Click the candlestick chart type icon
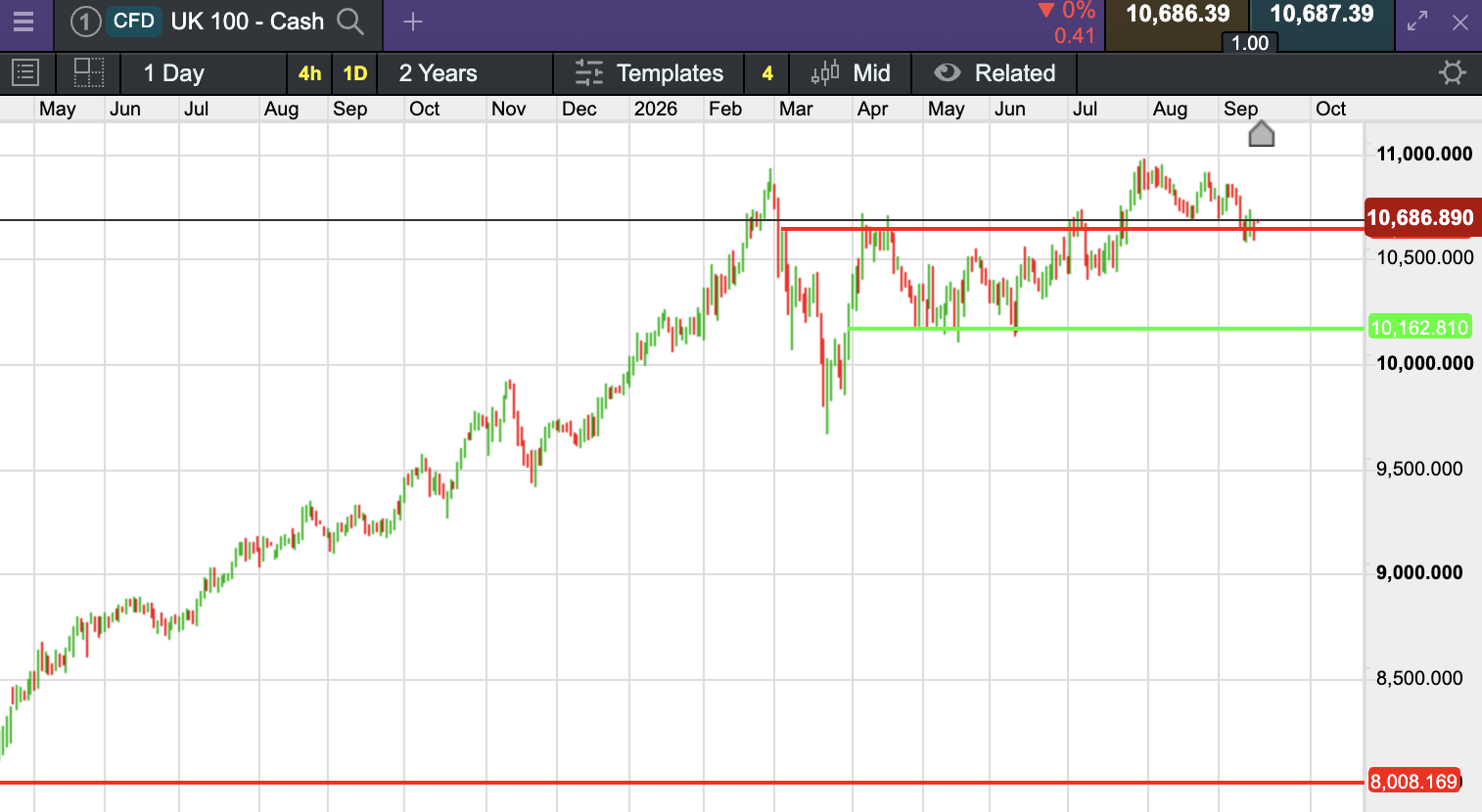Screen dimensions: 1482x812 pyautogui.click(x=825, y=73)
